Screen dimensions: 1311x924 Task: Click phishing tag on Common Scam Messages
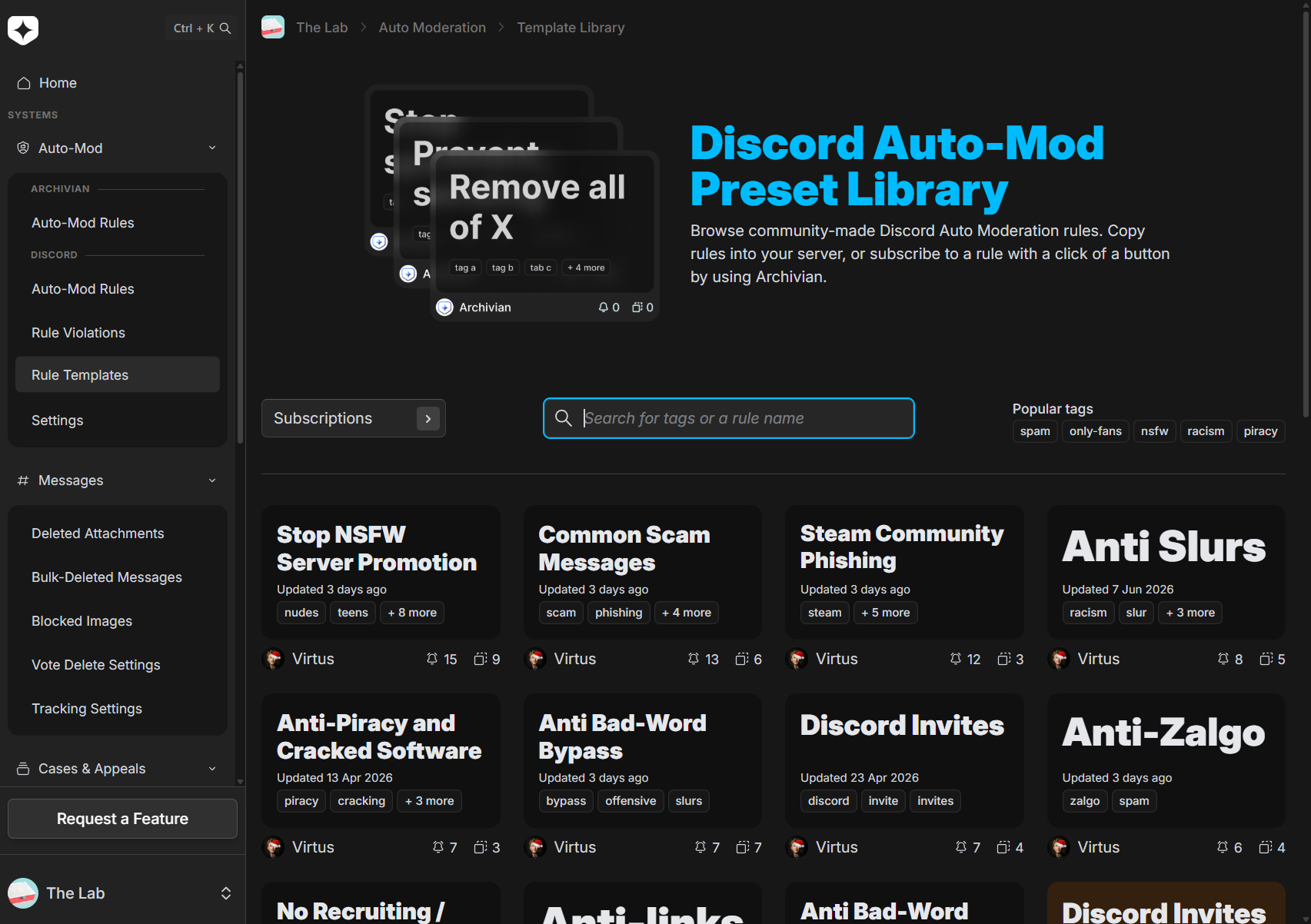(618, 613)
